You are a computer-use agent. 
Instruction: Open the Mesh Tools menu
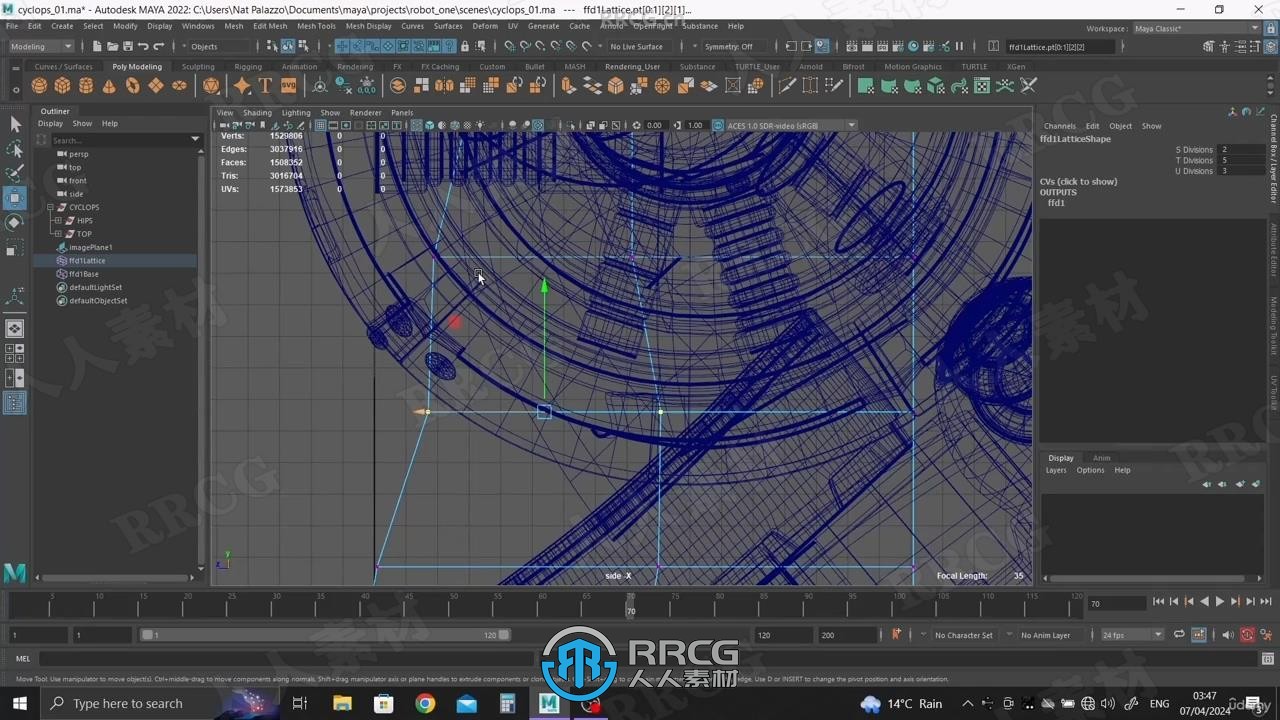[316, 26]
